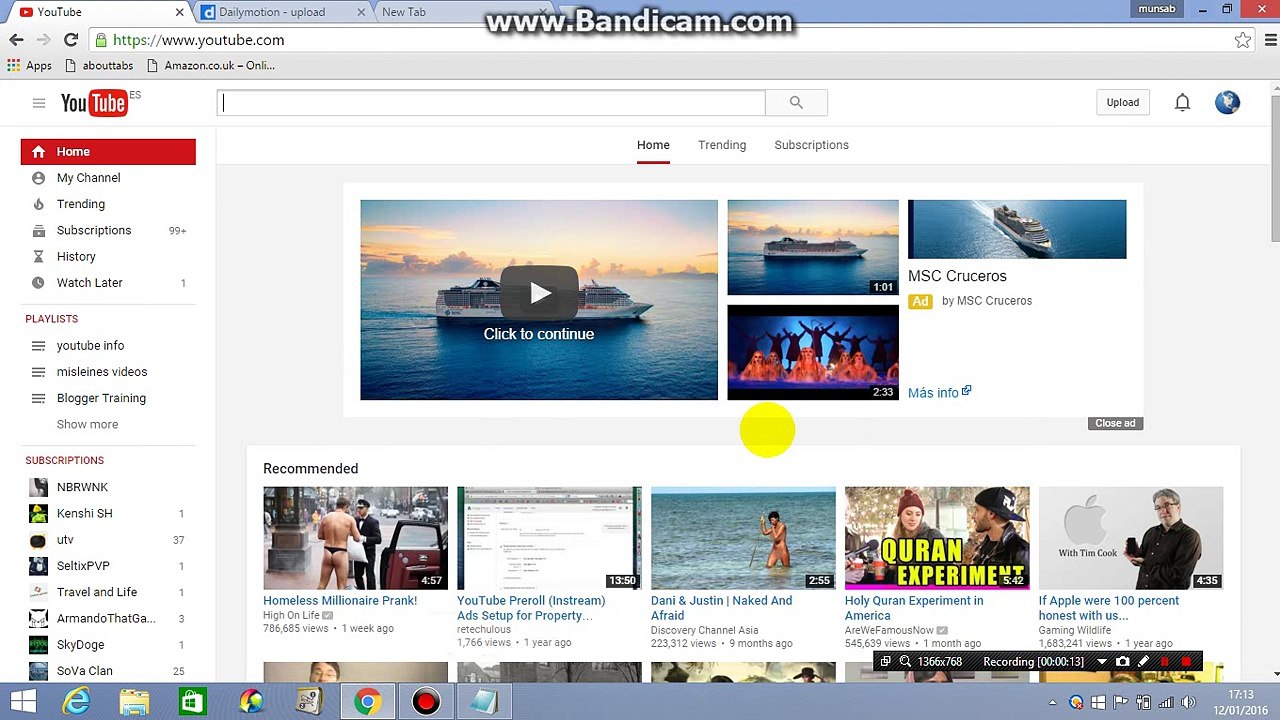Open the Travel and Life subscription

[x=108, y=592]
